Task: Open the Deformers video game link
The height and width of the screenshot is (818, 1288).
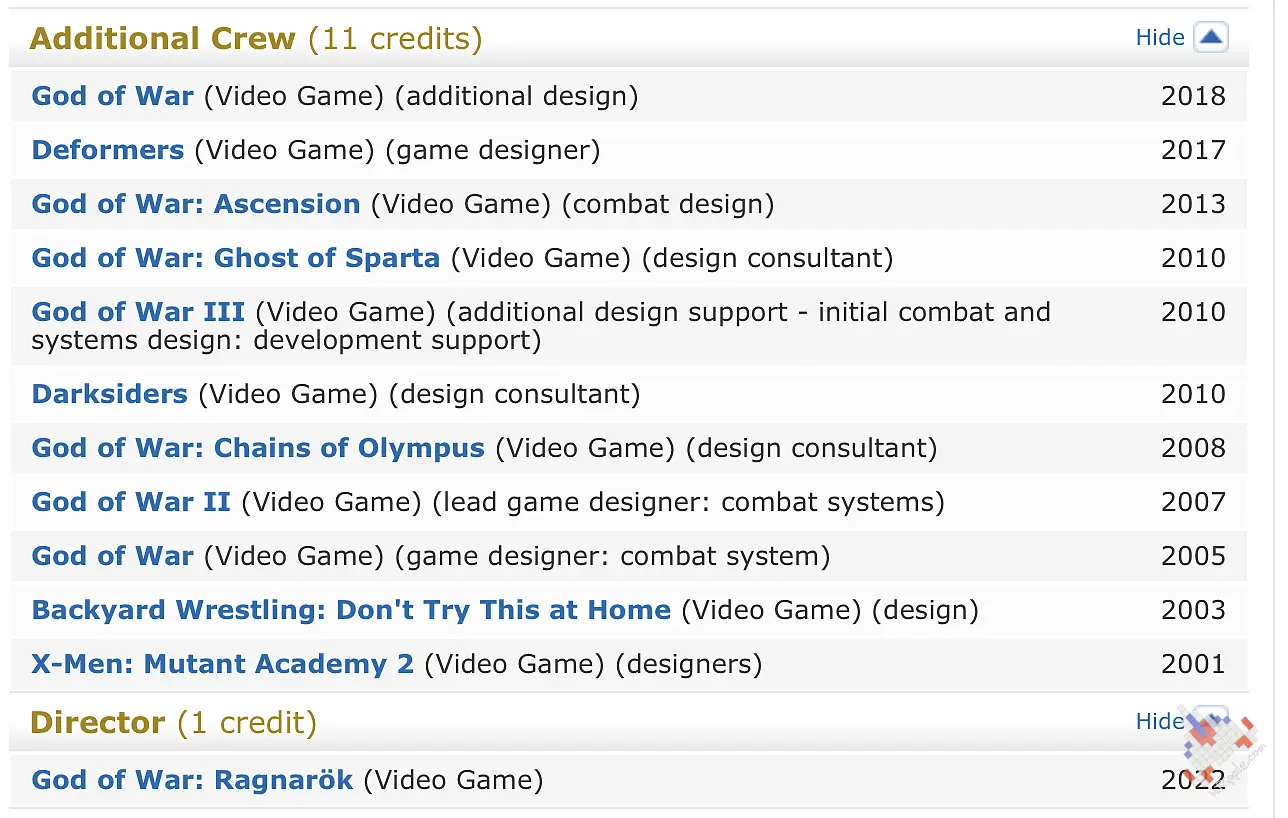Action: pyautogui.click(x=108, y=150)
